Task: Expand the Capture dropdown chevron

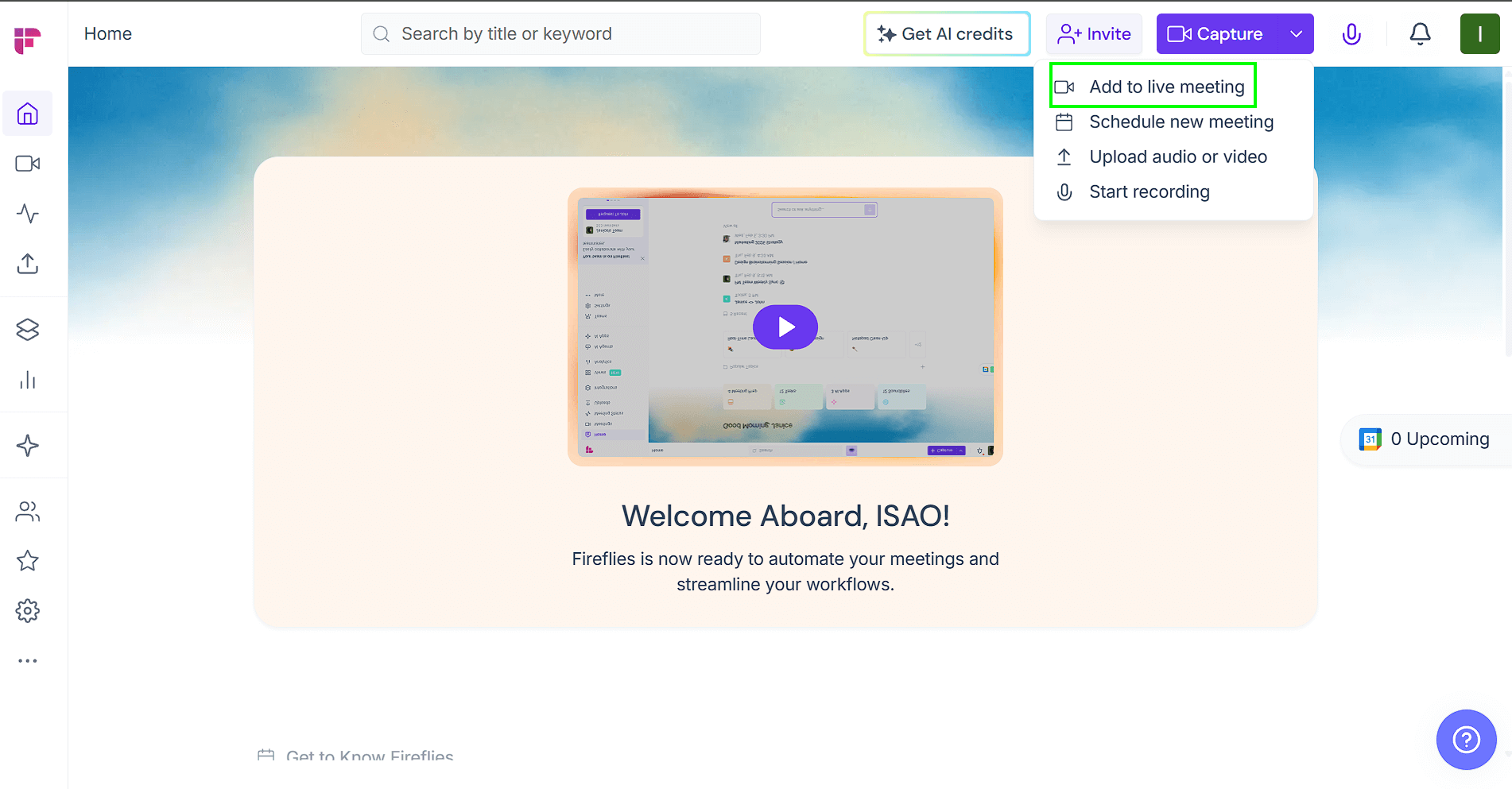Action: pyautogui.click(x=1296, y=33)
